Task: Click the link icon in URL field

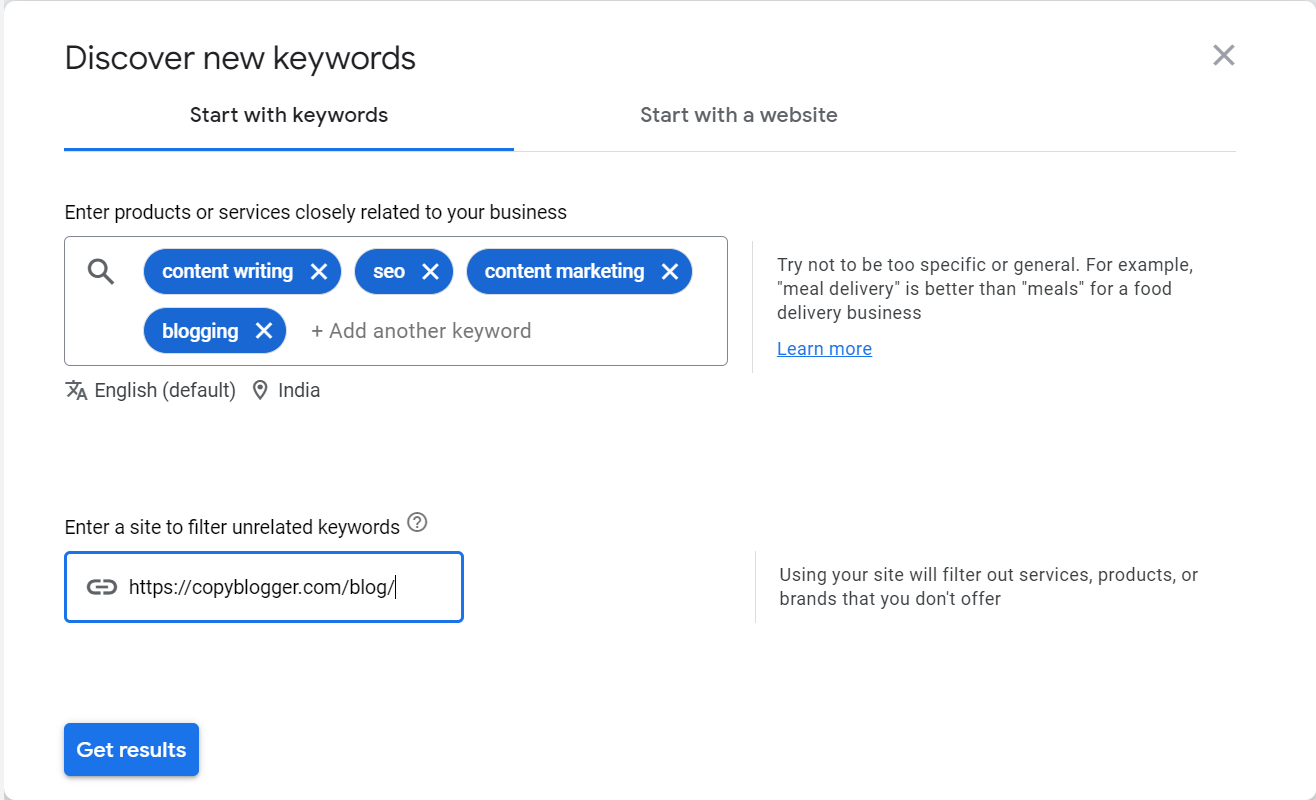Action: tap(102, 587)
